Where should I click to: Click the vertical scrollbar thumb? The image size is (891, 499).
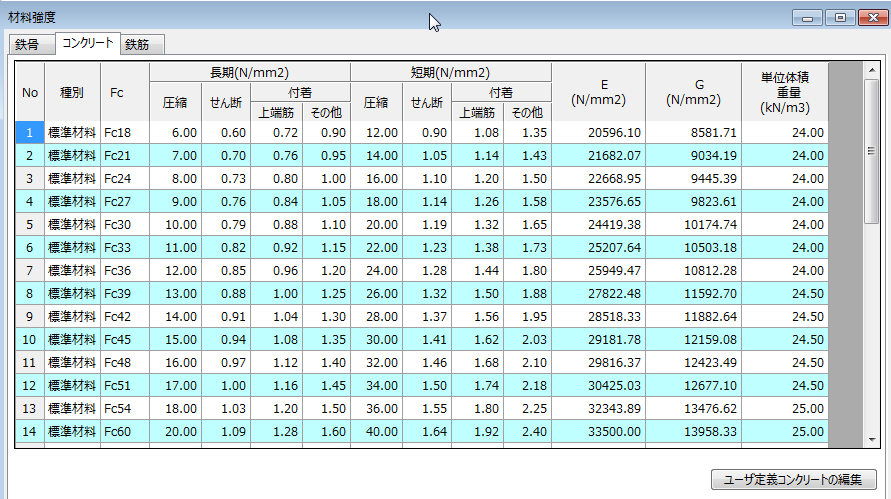tap(872, 151)
